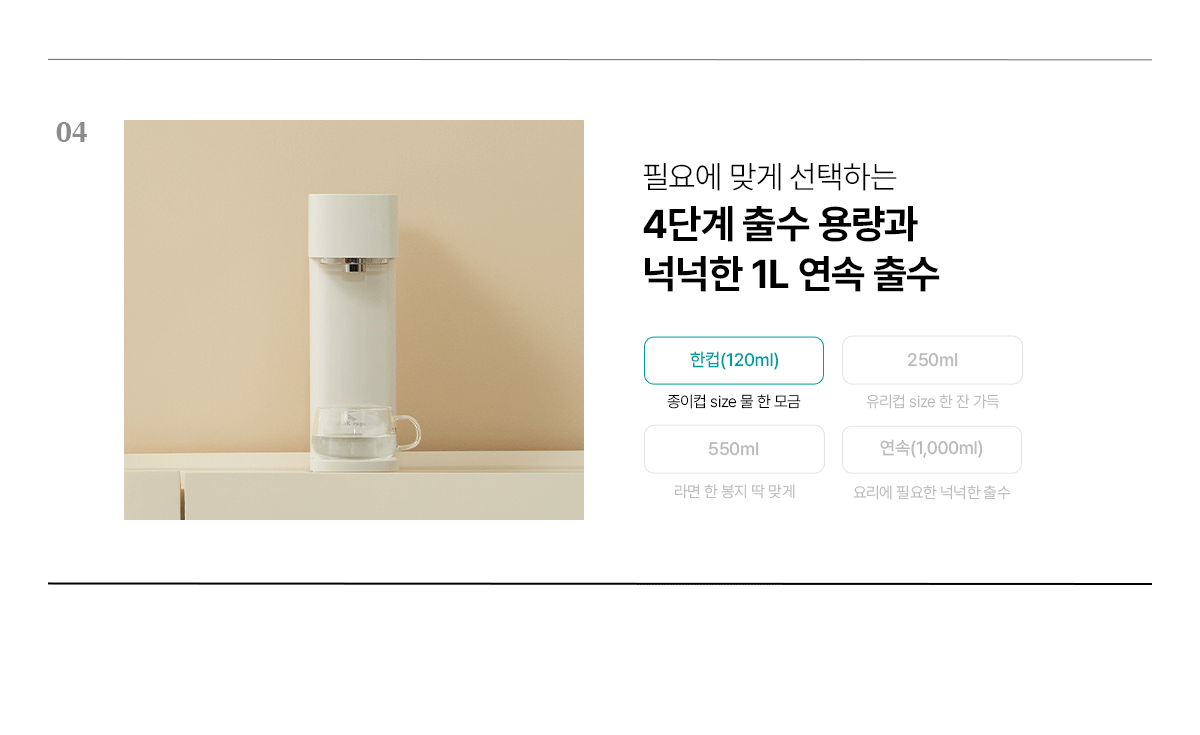
Task: Click the thick black divider line at the bottom
Action: [x=600, y=583]
